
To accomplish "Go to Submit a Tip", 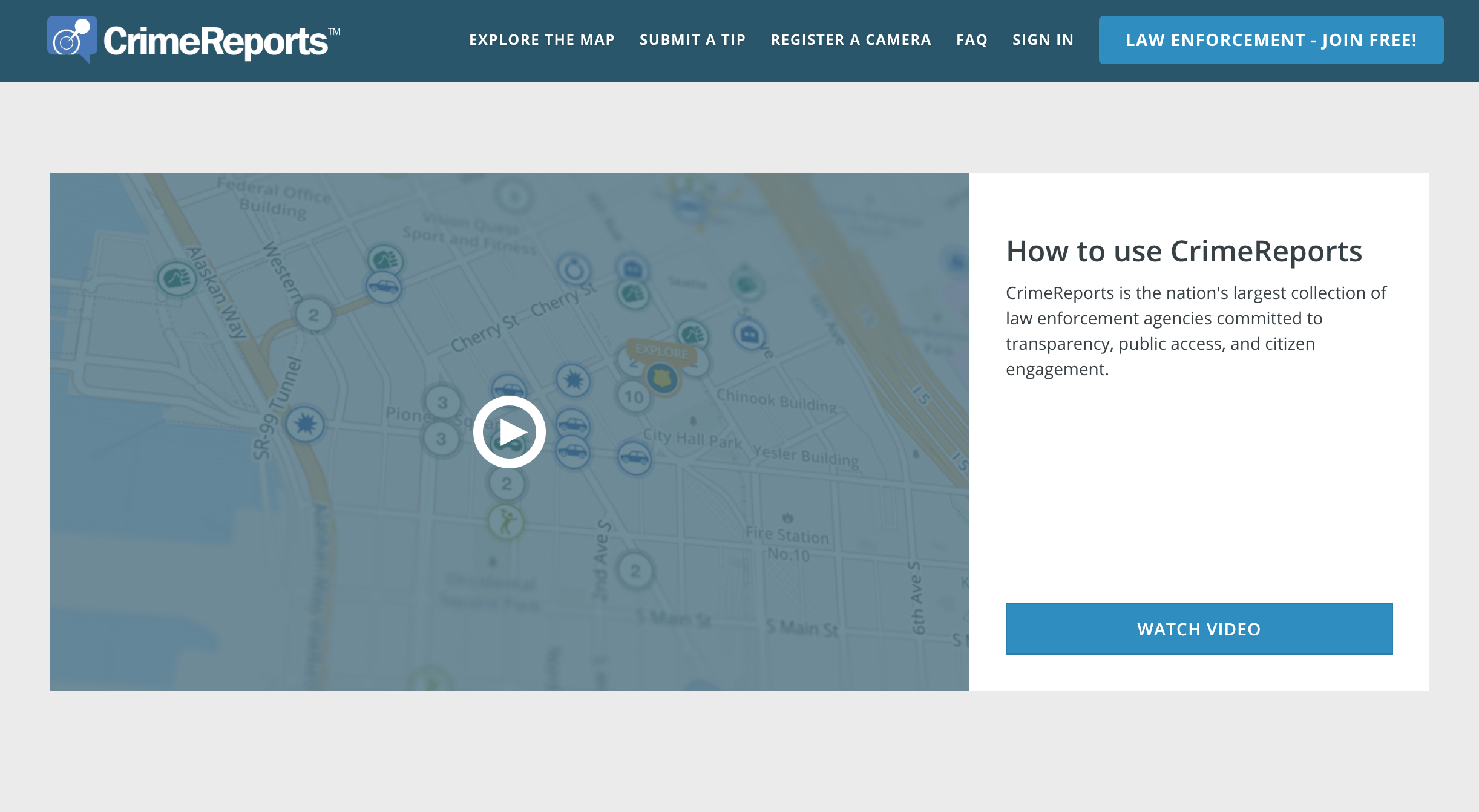I will (692, 40).
